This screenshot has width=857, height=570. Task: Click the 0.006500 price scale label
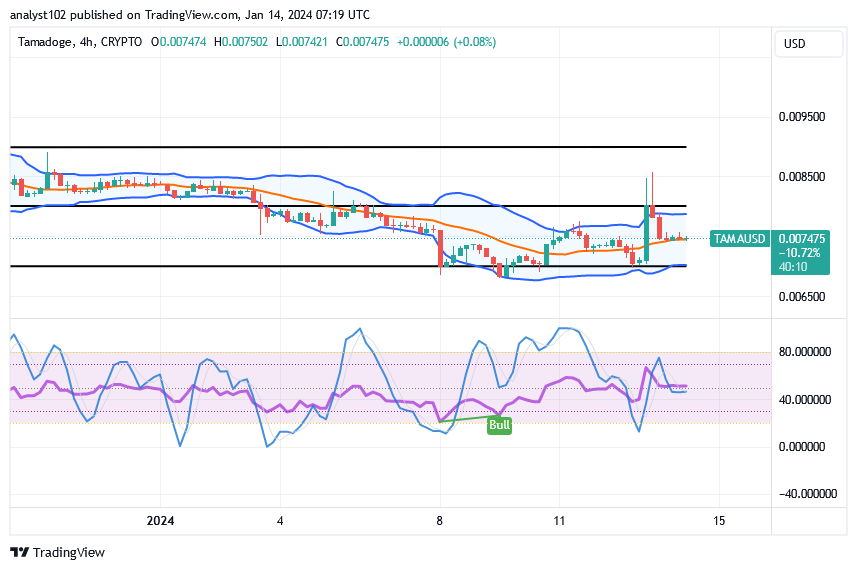(802, 297)
